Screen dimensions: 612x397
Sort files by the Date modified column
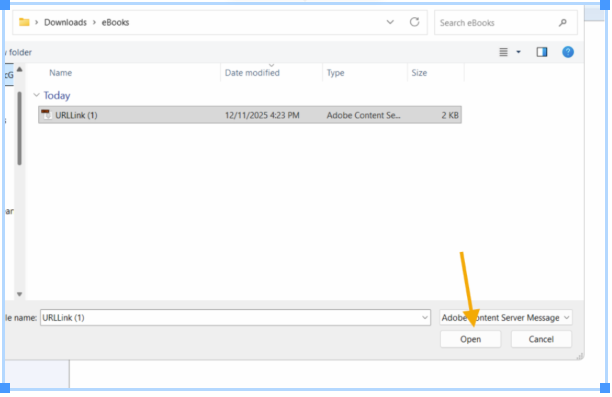pyautogui.click(x=252, y=73)
